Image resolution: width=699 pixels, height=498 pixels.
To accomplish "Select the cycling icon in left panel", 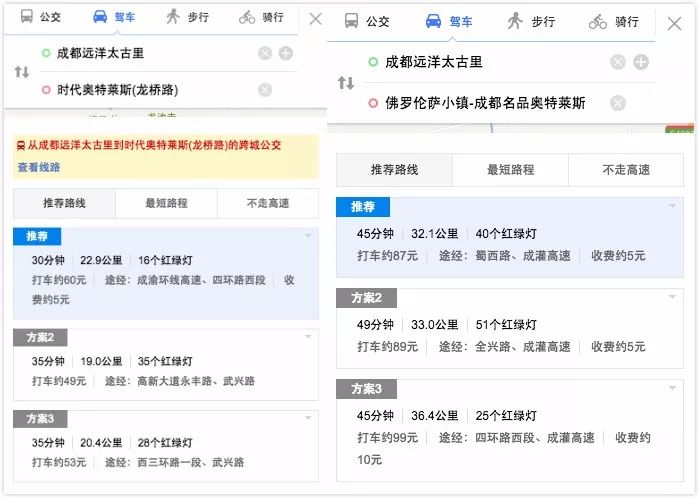I will coord(247,17).
